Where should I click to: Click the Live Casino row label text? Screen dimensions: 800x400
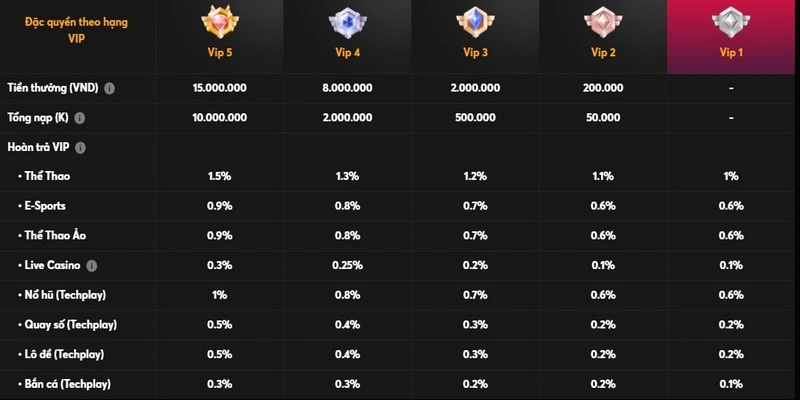coord(53,265)
